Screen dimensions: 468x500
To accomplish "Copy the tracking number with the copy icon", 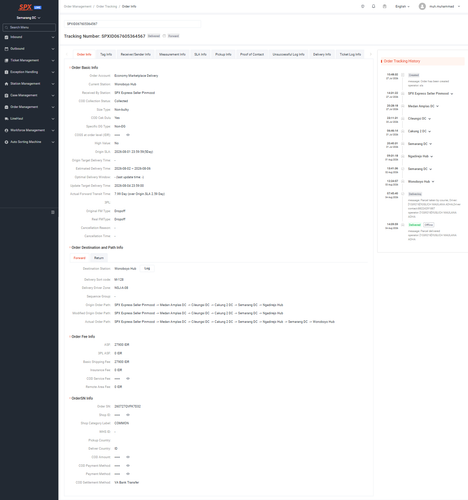I will [164, 36].
